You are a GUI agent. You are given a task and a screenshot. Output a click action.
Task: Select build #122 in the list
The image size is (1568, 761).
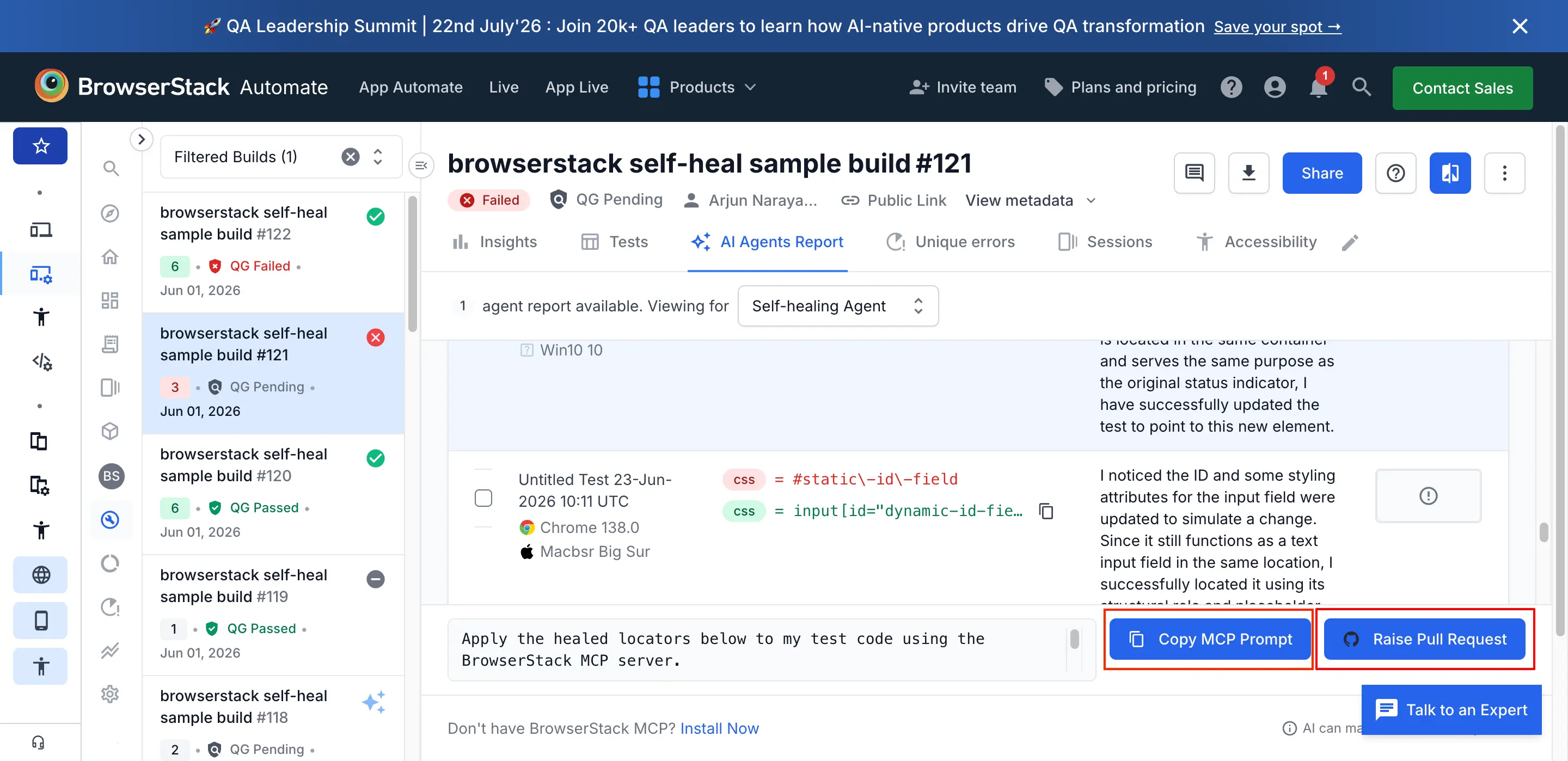[273, 252]
